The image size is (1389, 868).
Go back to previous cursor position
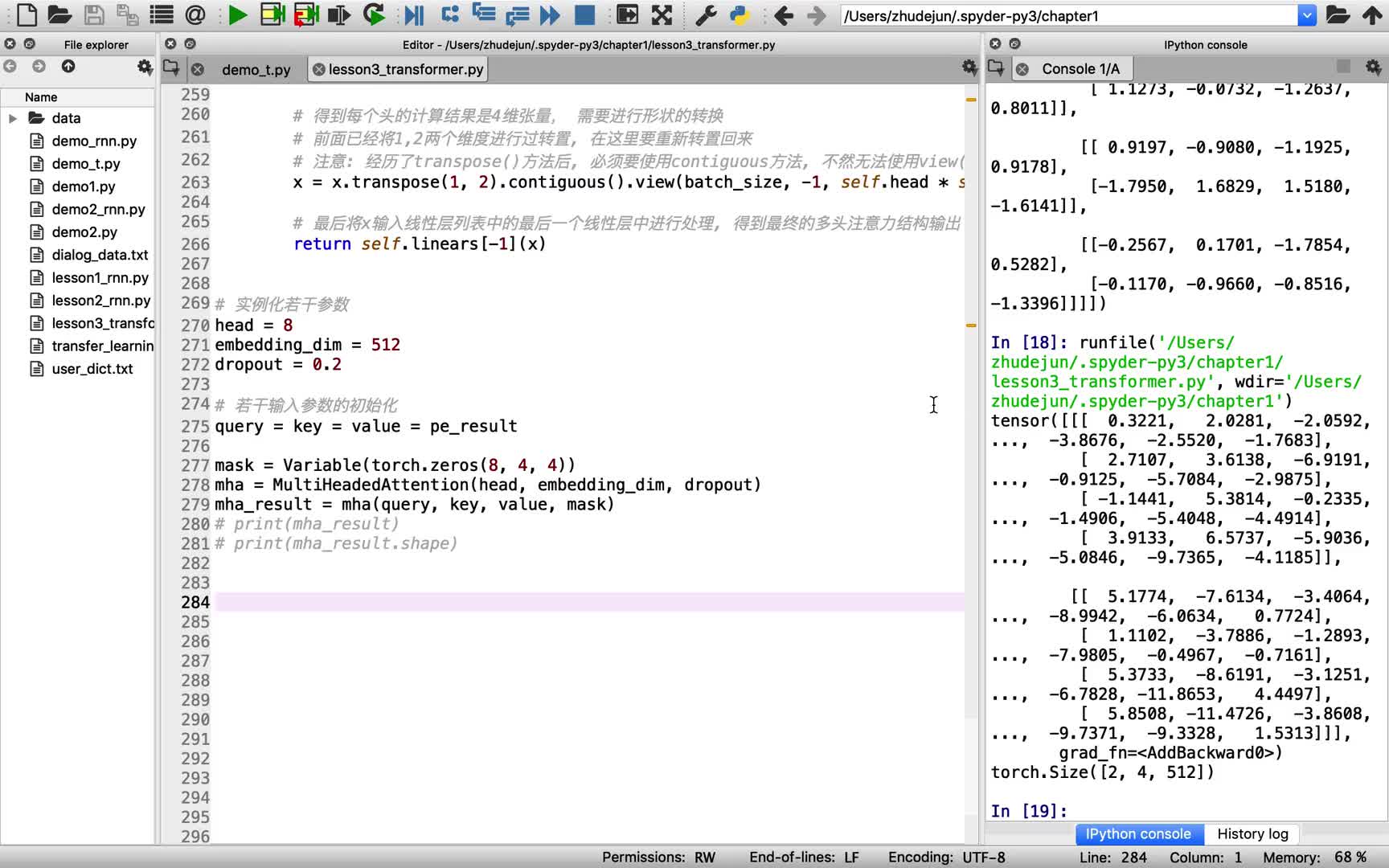point(783,14)
